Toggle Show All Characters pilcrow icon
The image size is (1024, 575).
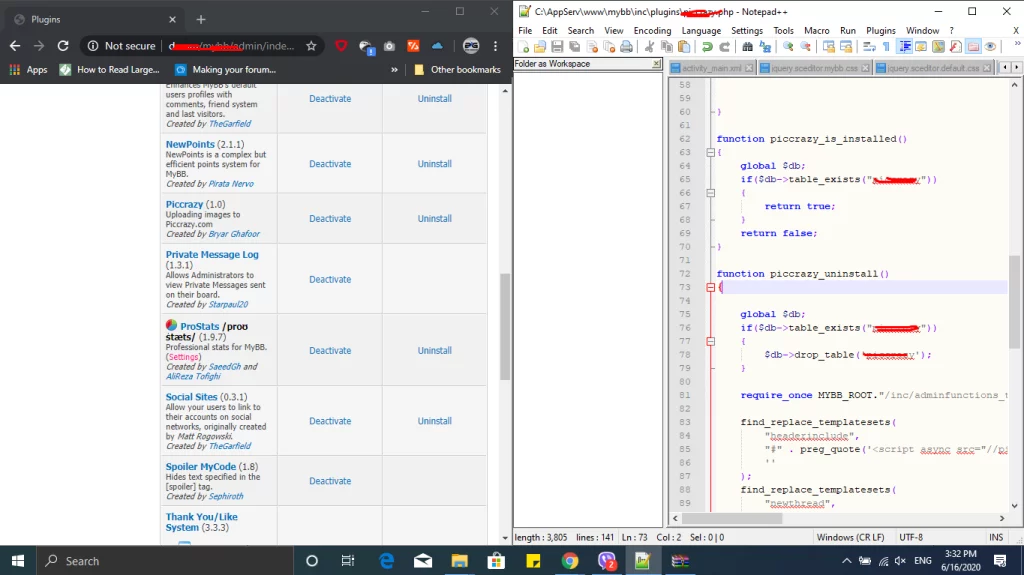(x=886, y=46)
